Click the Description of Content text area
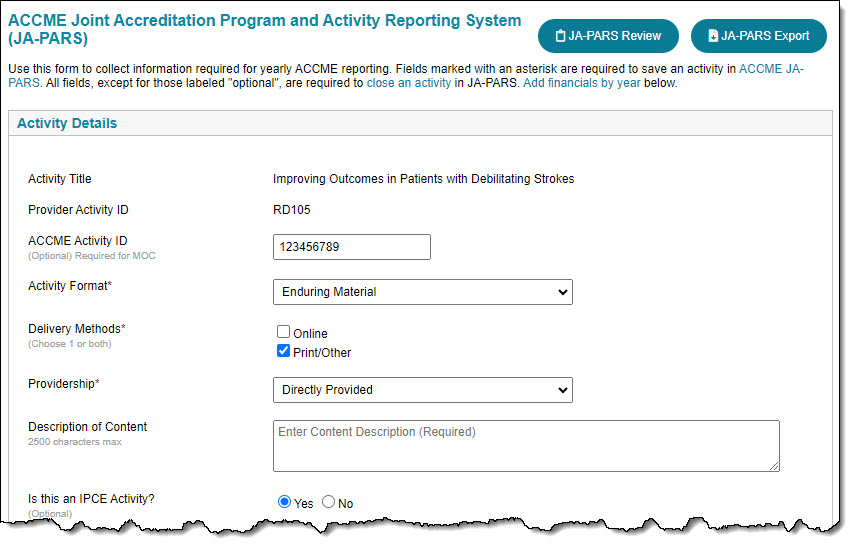The height and width of the screenshot is (555, 851). coord(526,446)
